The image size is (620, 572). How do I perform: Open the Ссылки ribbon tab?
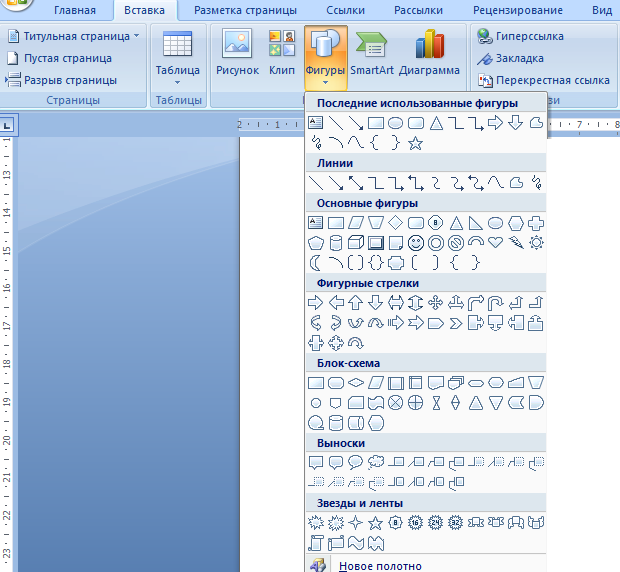coord(345,10)
